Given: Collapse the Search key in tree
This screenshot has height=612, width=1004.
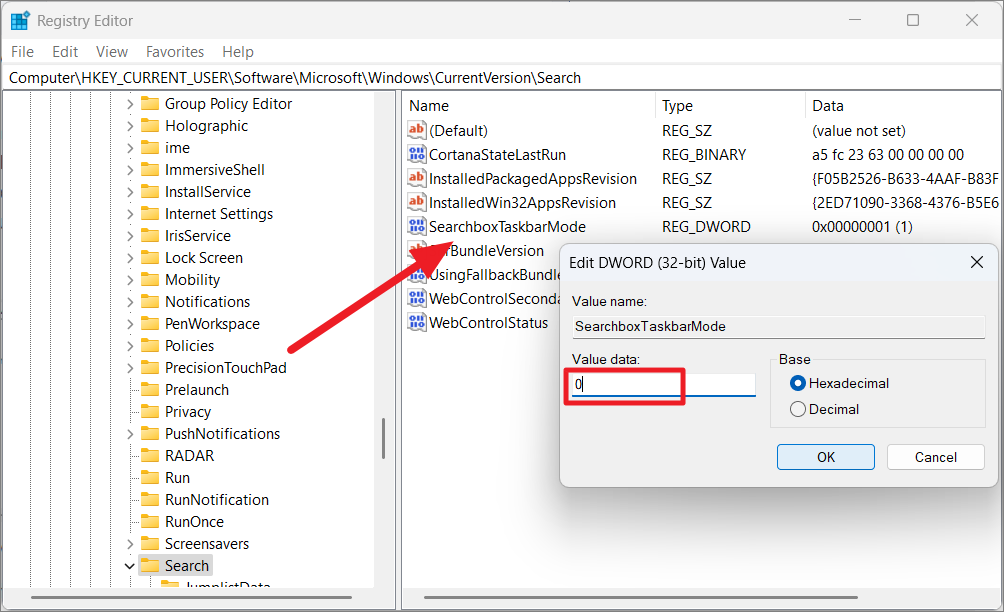Looking at the screenshot, I should (130, 566).
